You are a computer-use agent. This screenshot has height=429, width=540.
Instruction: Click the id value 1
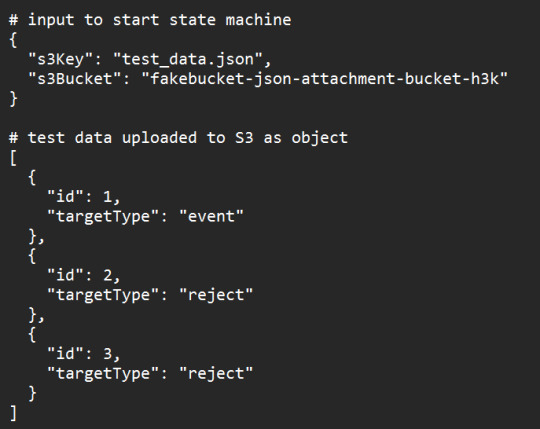tap(107, 197)
